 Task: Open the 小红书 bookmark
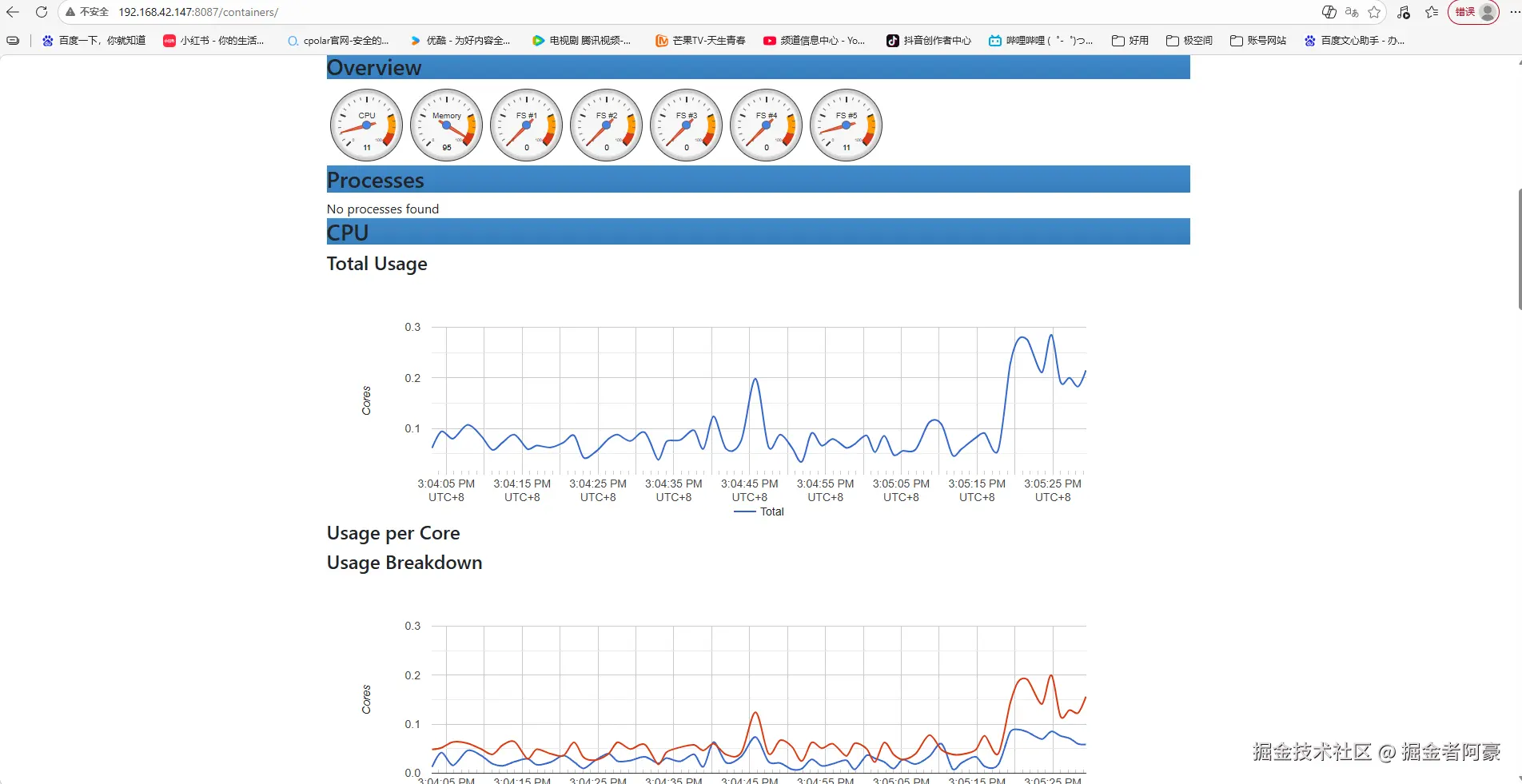(x=213, y=41)
